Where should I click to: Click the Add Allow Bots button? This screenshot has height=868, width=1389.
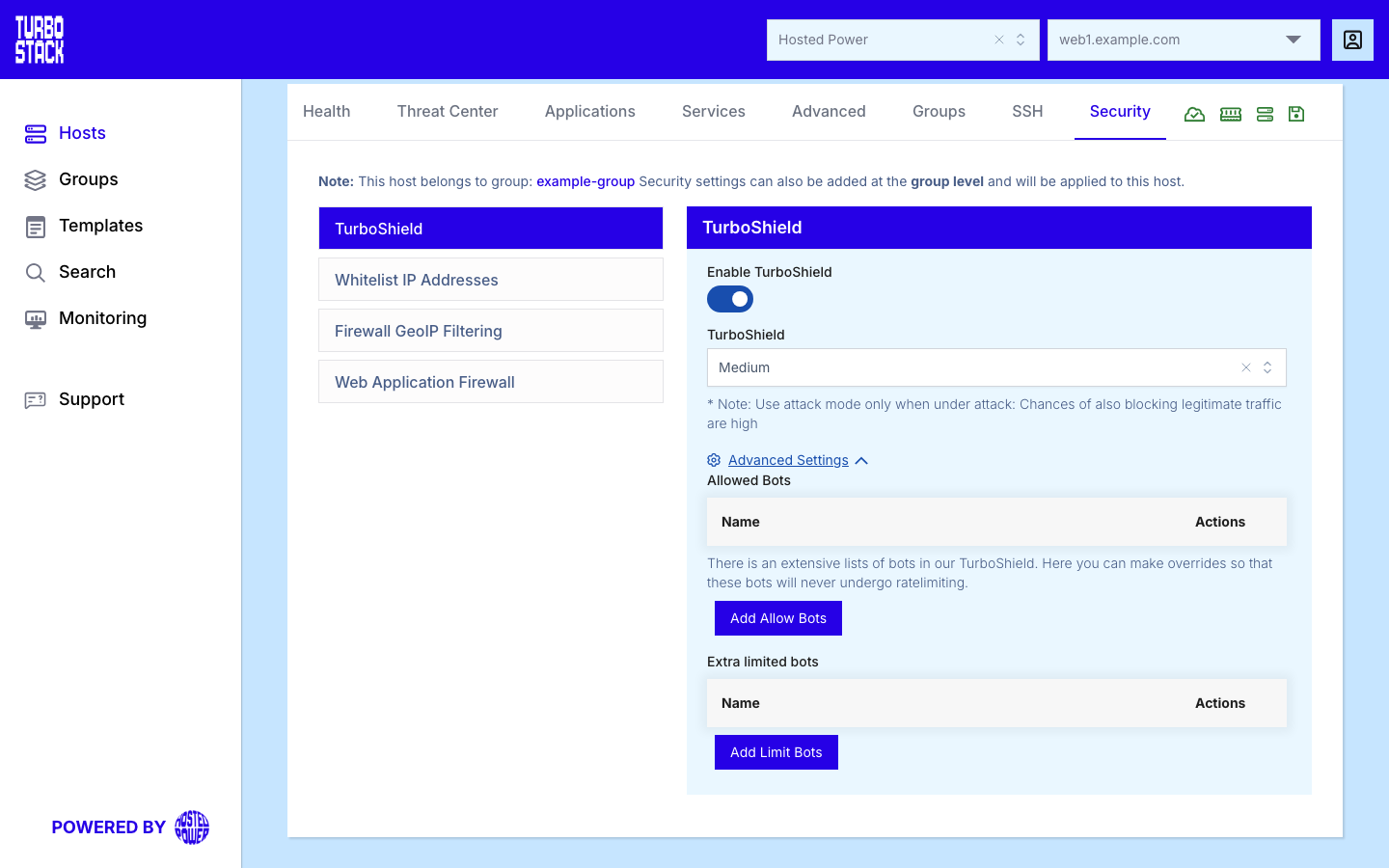(x=778, y=618)
